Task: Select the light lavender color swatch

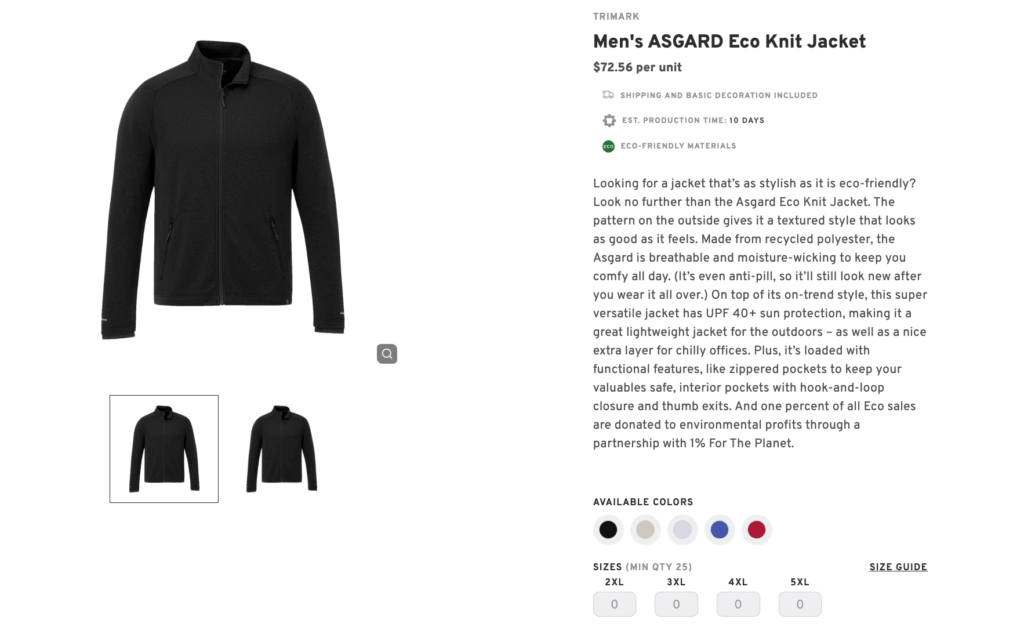Action: pyautogui.click(x=682, y=529)
